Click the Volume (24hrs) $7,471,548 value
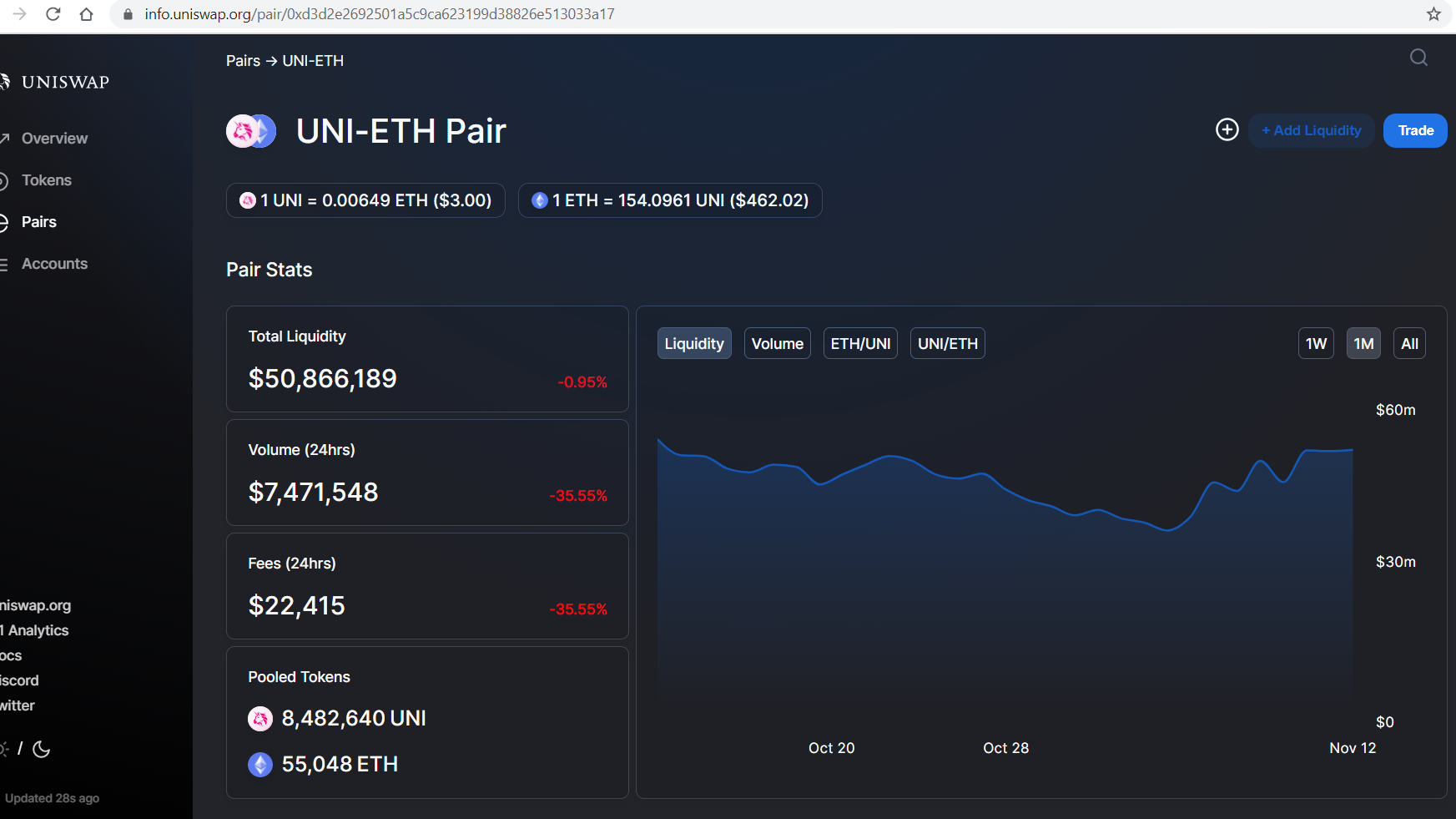 pyautogui.click(x=313, y=492)
